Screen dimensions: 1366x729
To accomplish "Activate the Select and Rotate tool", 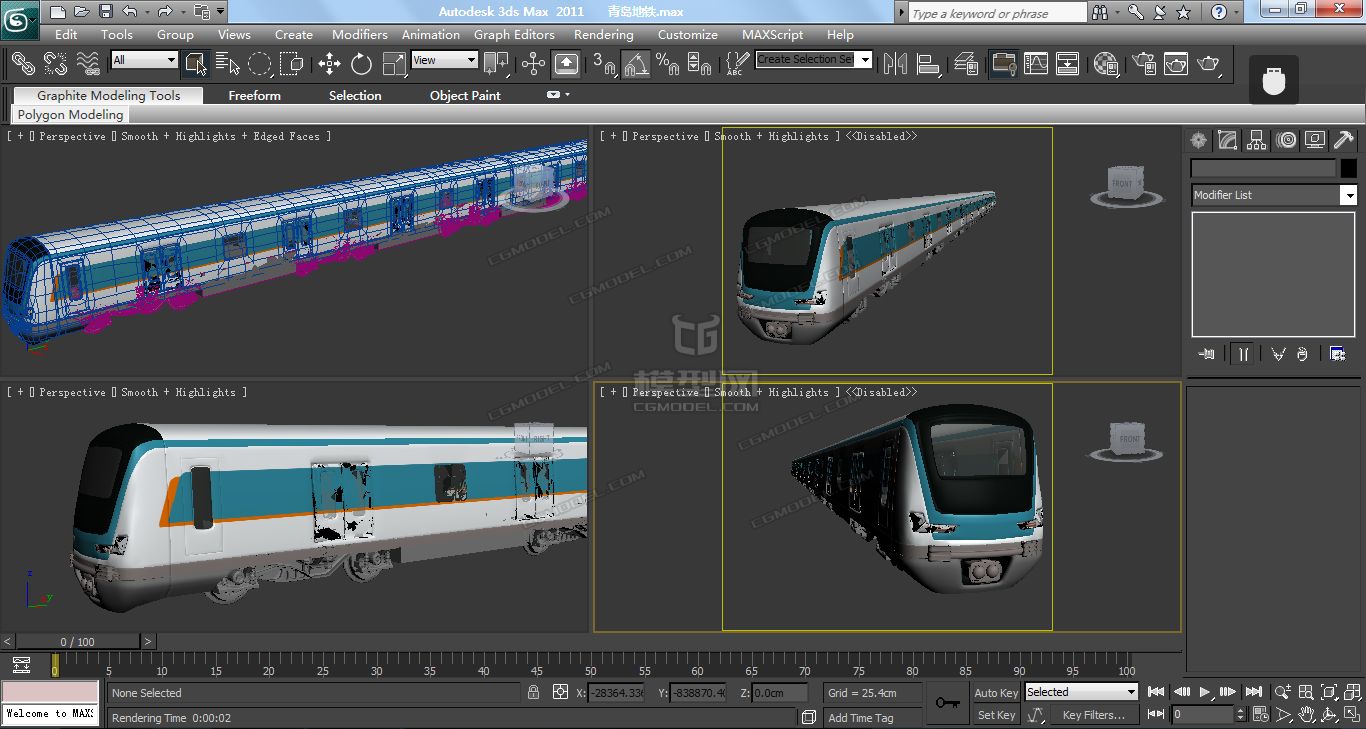I will click(x=361, y=64).
